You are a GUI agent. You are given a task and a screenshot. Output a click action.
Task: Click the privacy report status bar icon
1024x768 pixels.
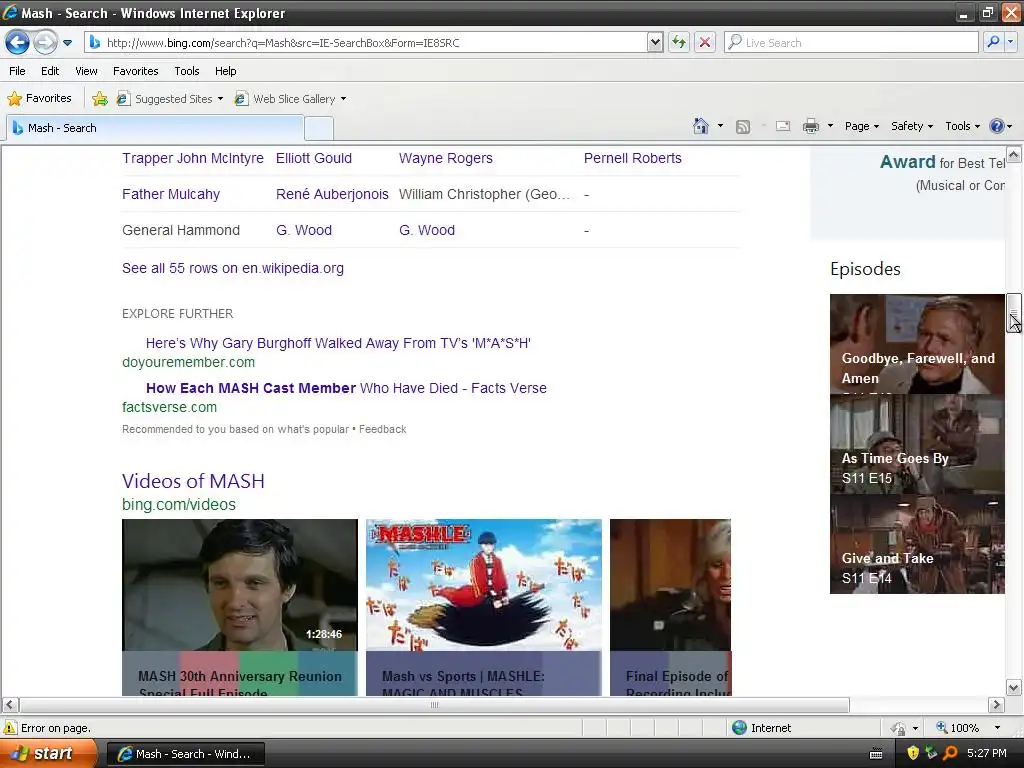coord(899,728)
